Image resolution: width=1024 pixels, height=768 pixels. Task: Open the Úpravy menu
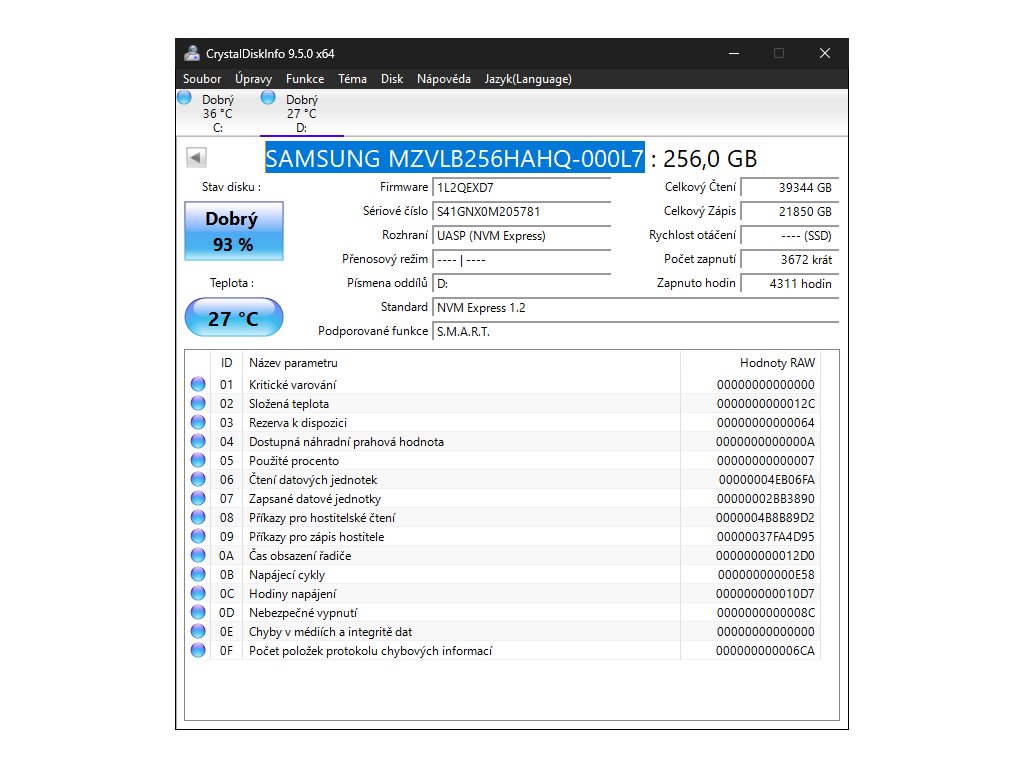pos(253,79)
